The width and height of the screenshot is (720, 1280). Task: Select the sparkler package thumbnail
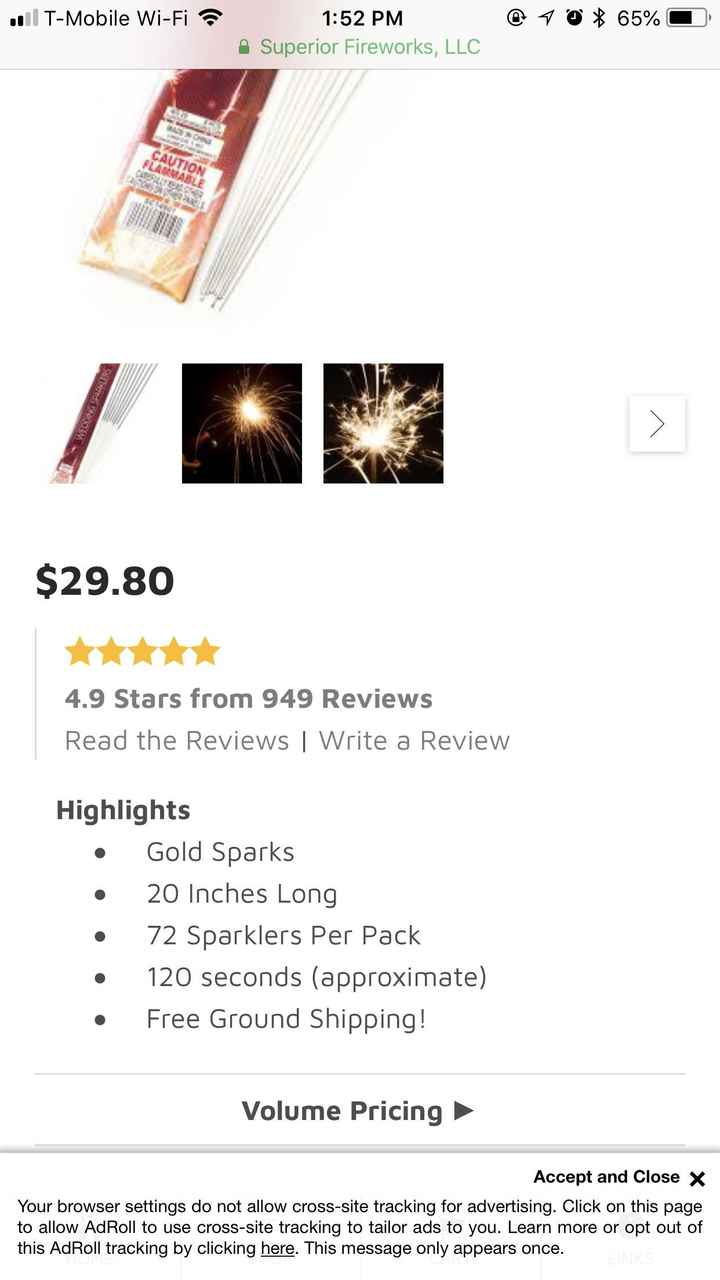click(100, 422)
